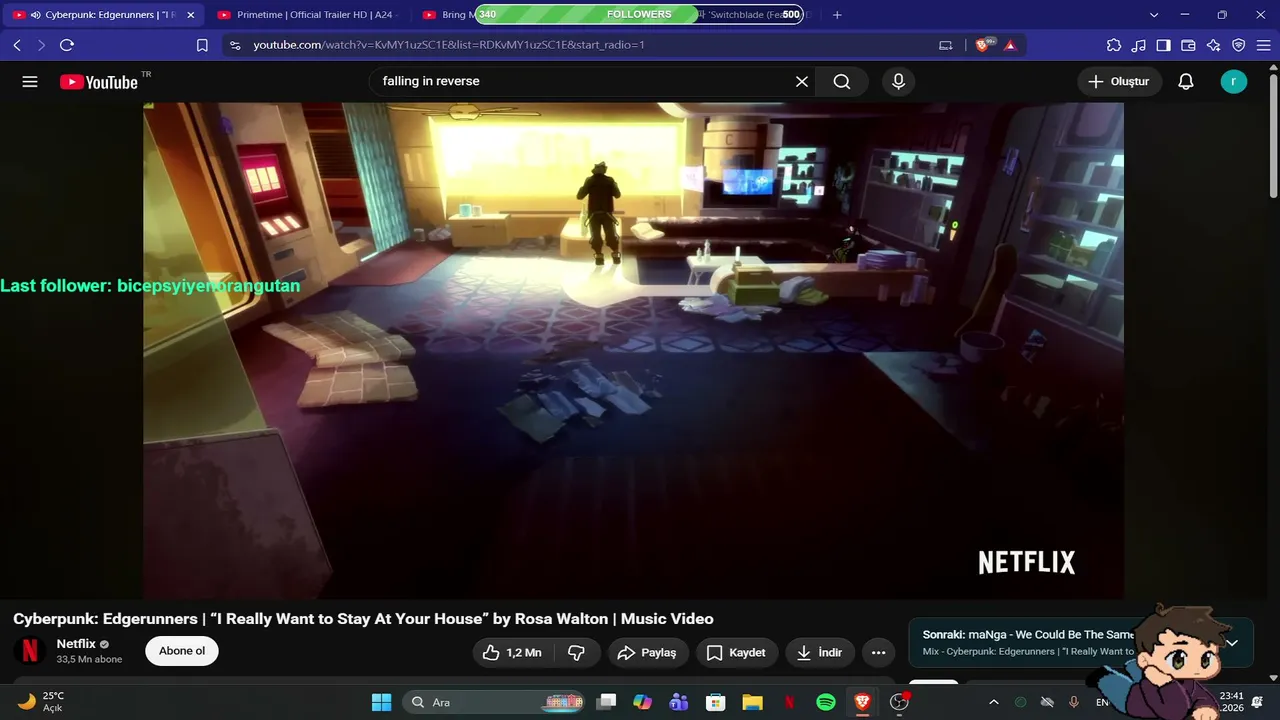1280x720 pixels.
Task: Share the video using Paylaş
Action: (648, 653)
